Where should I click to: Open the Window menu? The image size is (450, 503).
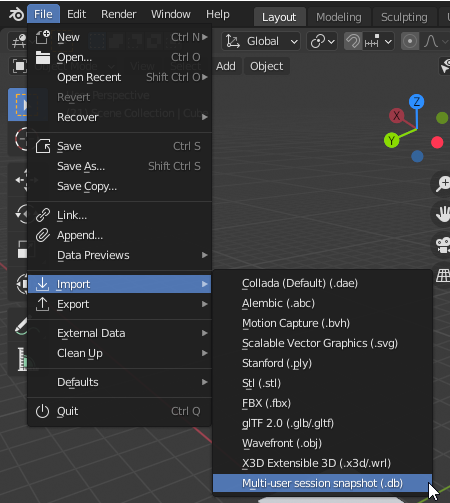tap(171, 14)
